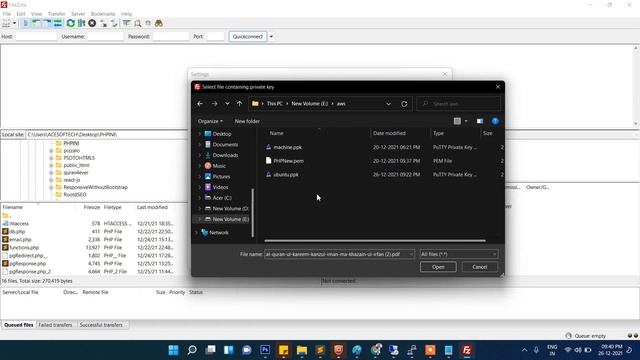Click Windows Start button on taskbar
The image size is (640, 360).
click(x=173, y=350)
